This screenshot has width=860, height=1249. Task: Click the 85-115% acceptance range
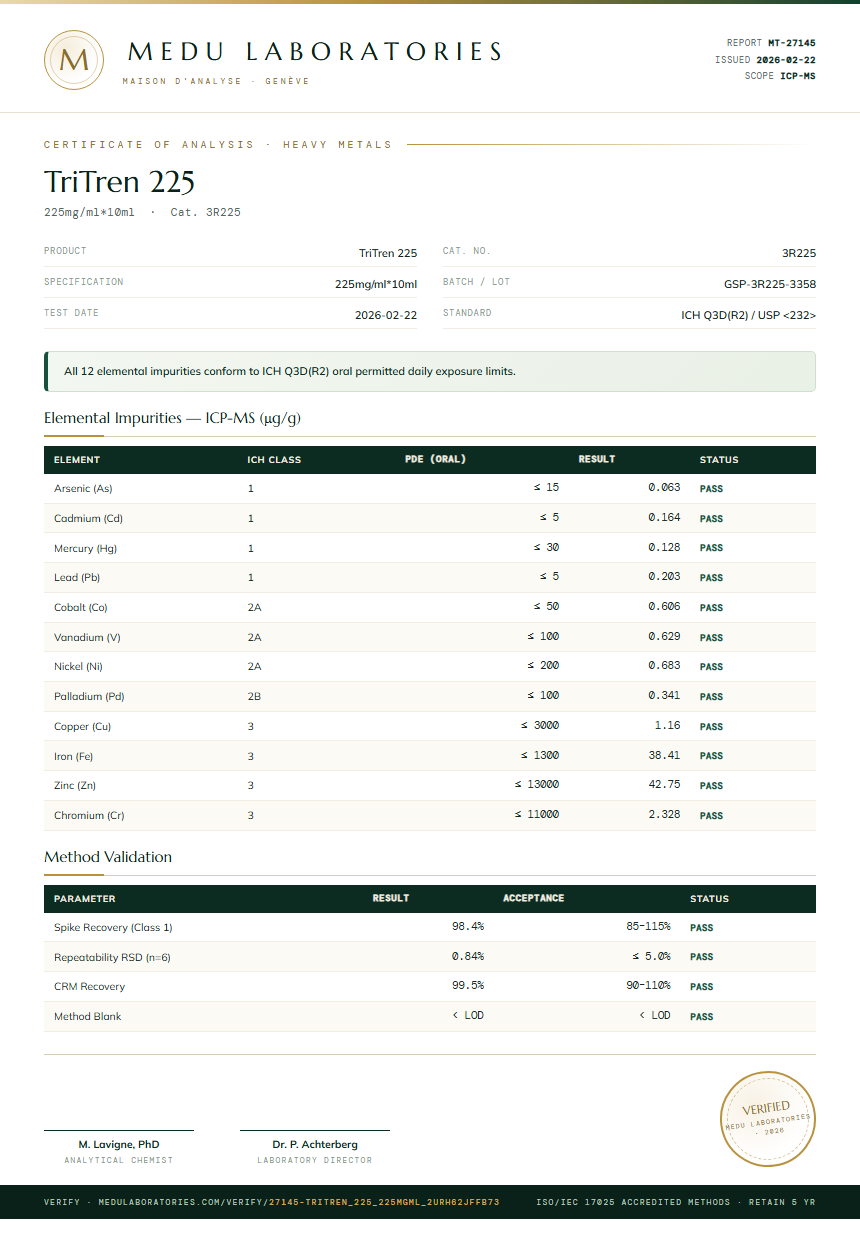648,926
